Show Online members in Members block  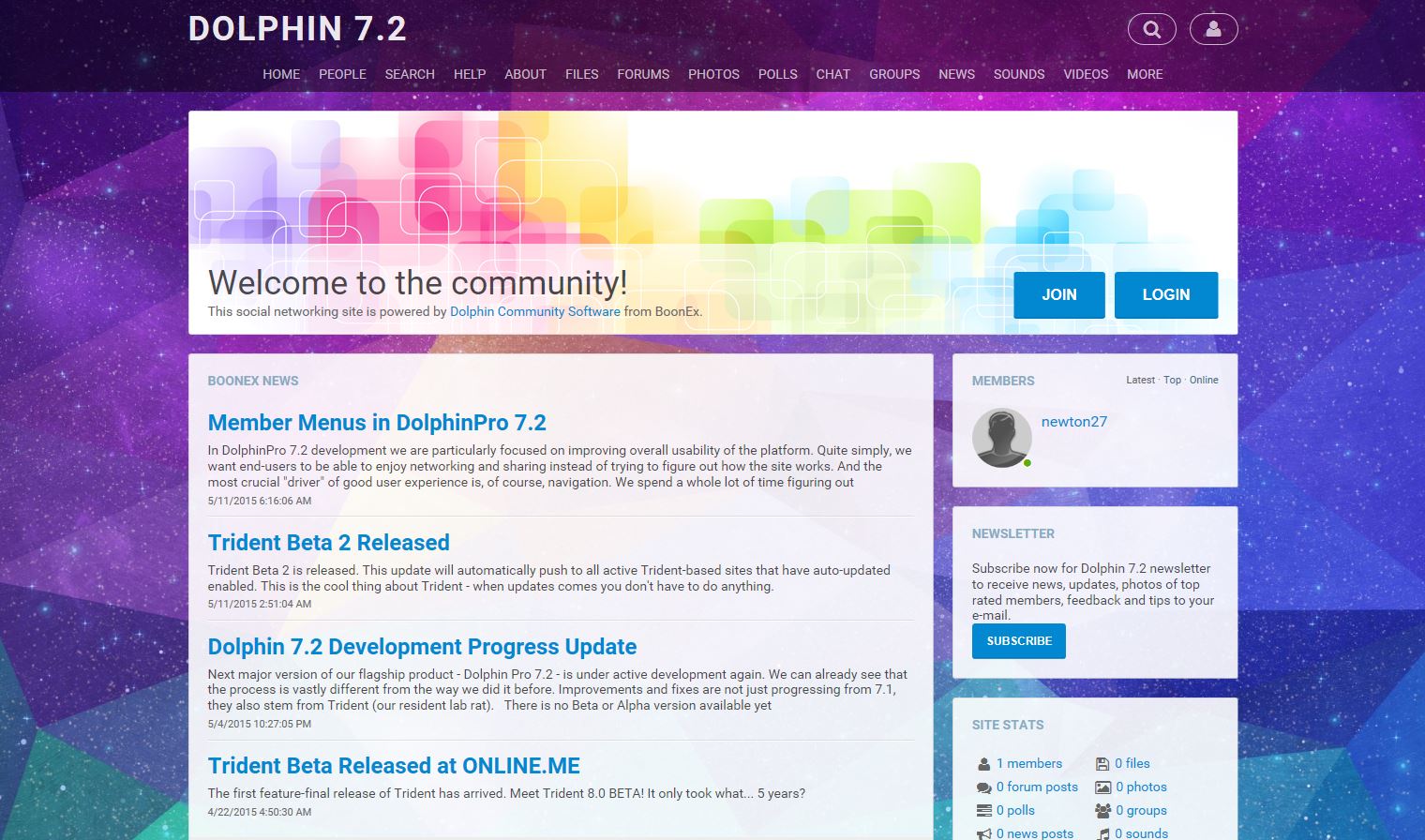pyautogui.click(x=1204, y=381)
